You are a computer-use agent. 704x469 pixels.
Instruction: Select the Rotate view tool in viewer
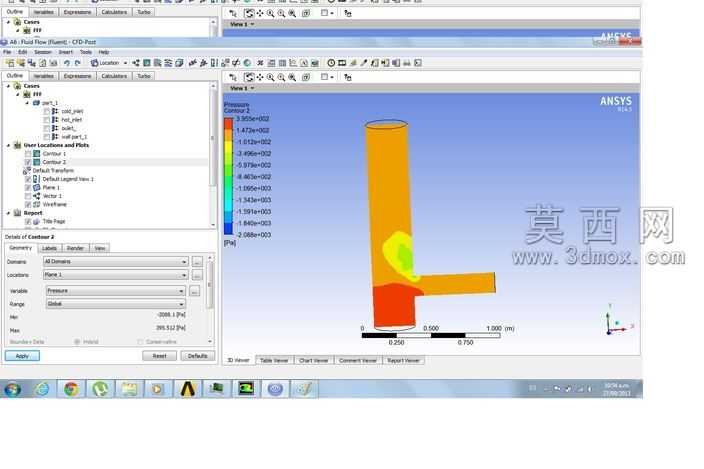[249, 77]
